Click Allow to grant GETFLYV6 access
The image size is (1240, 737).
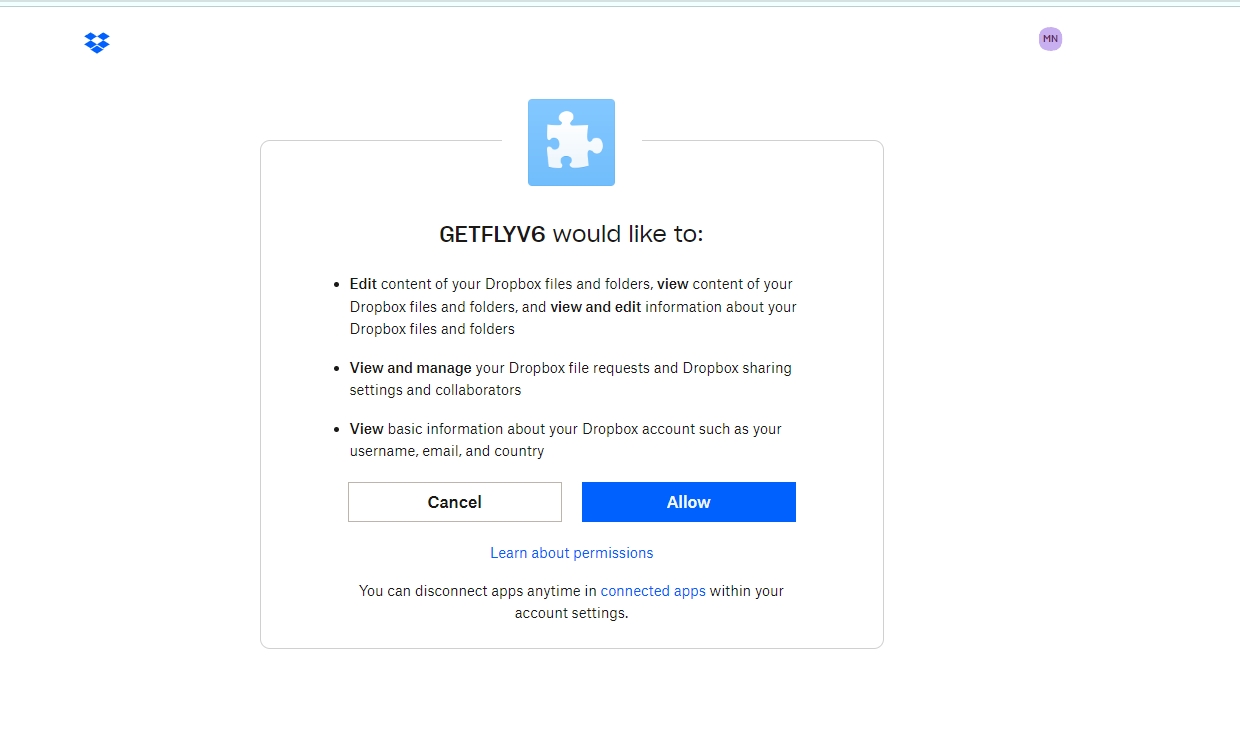[x=689, y=502]
